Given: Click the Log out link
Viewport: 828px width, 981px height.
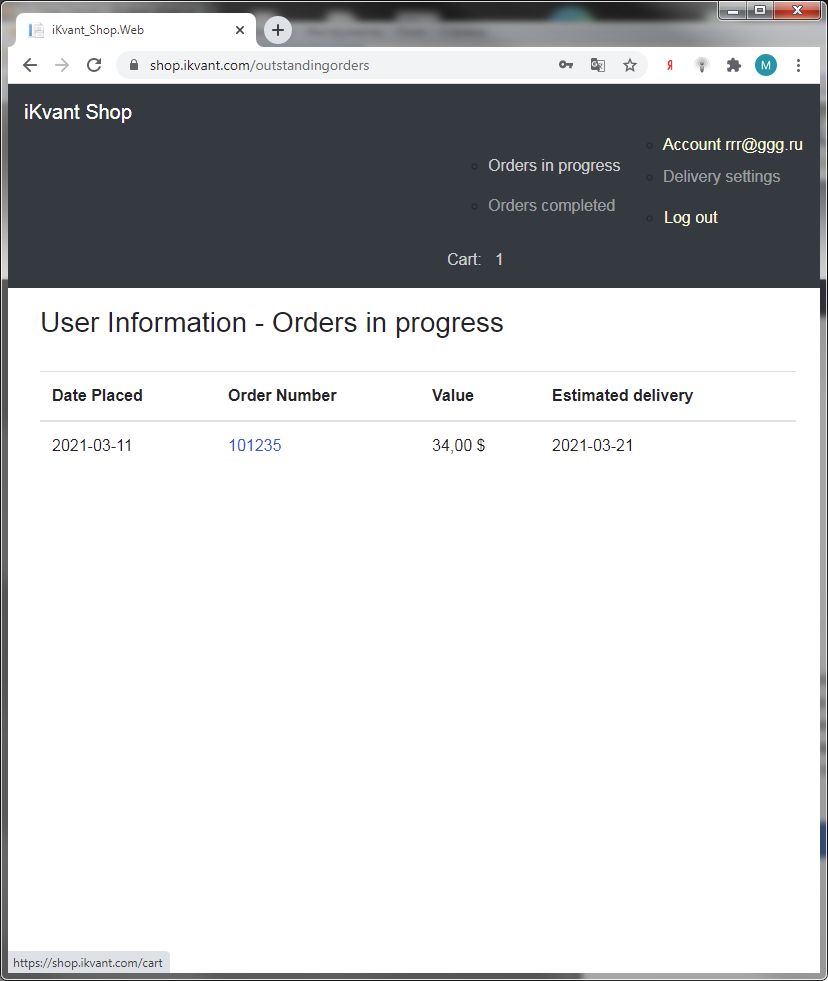Looking at the screenshot, I should click(691, 218).
